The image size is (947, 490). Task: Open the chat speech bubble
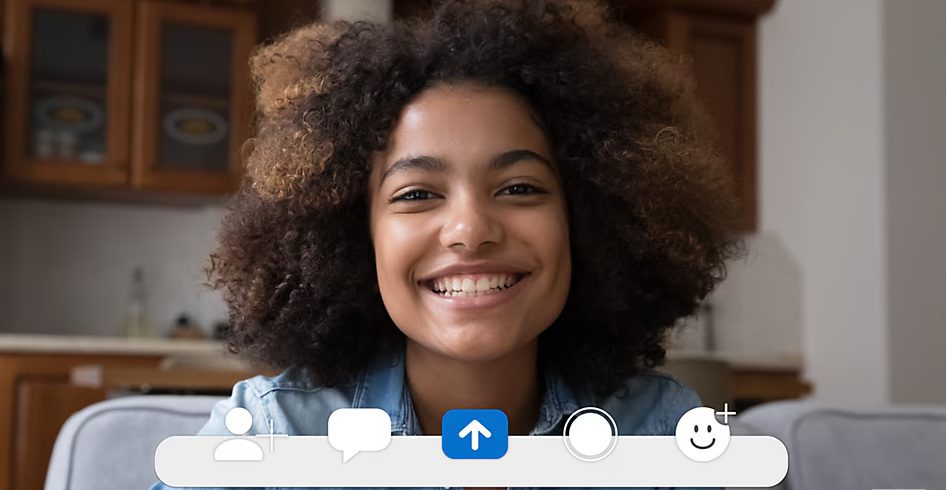pos(359,433)
